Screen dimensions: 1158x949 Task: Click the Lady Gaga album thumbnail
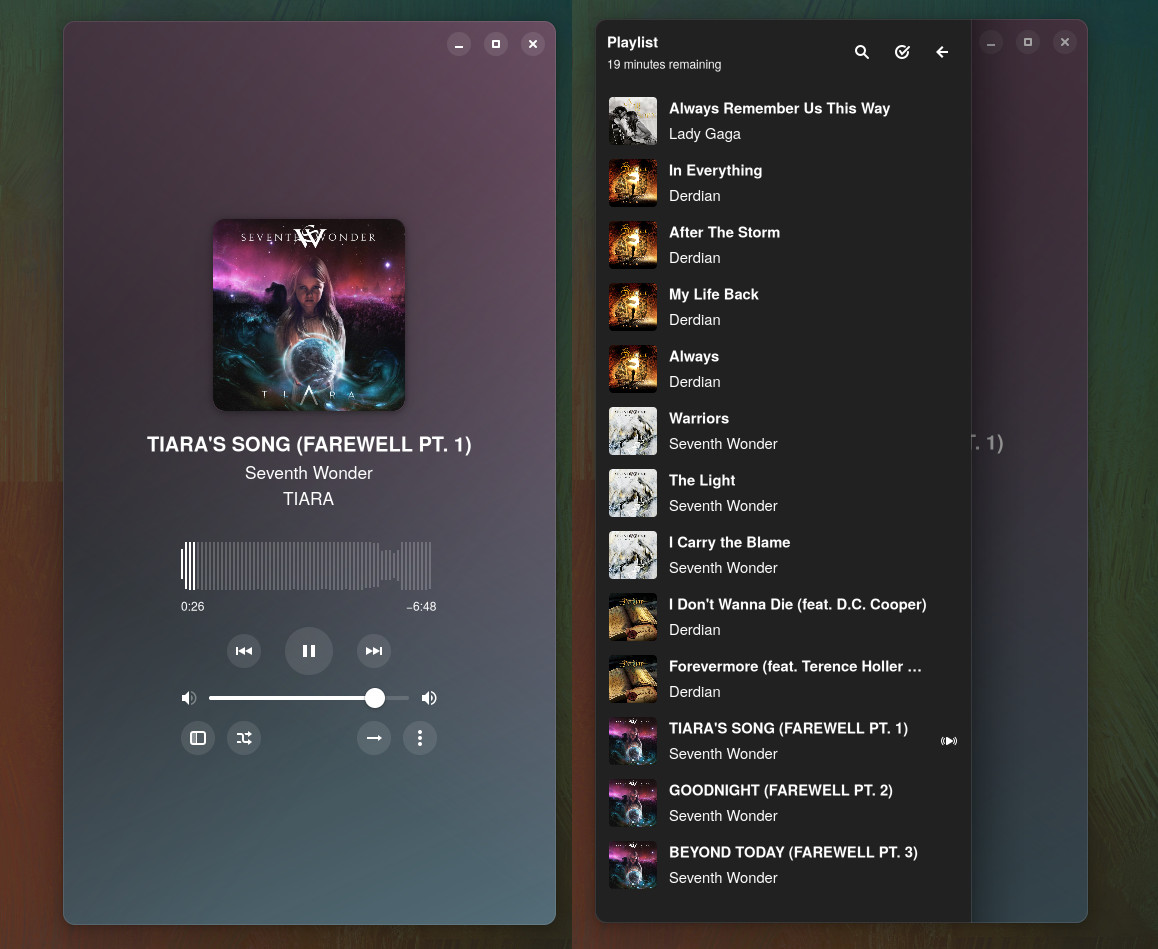(633, 121)
